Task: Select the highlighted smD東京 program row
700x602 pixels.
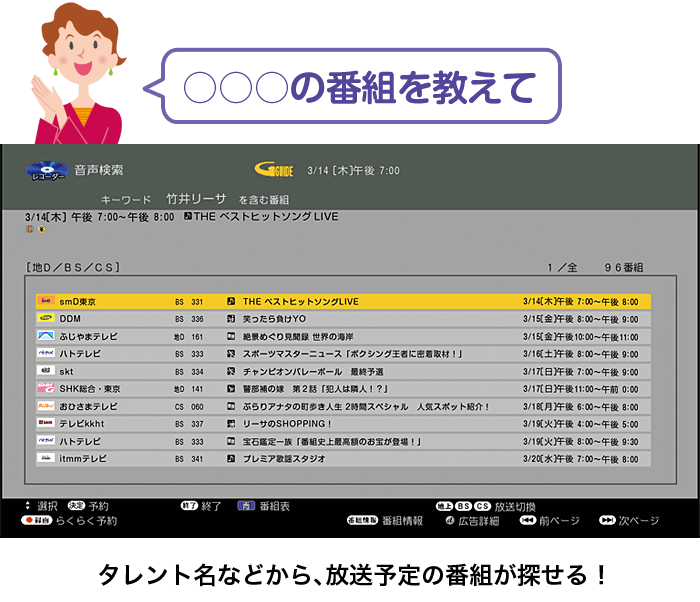Action: click(x=343, y=301)
